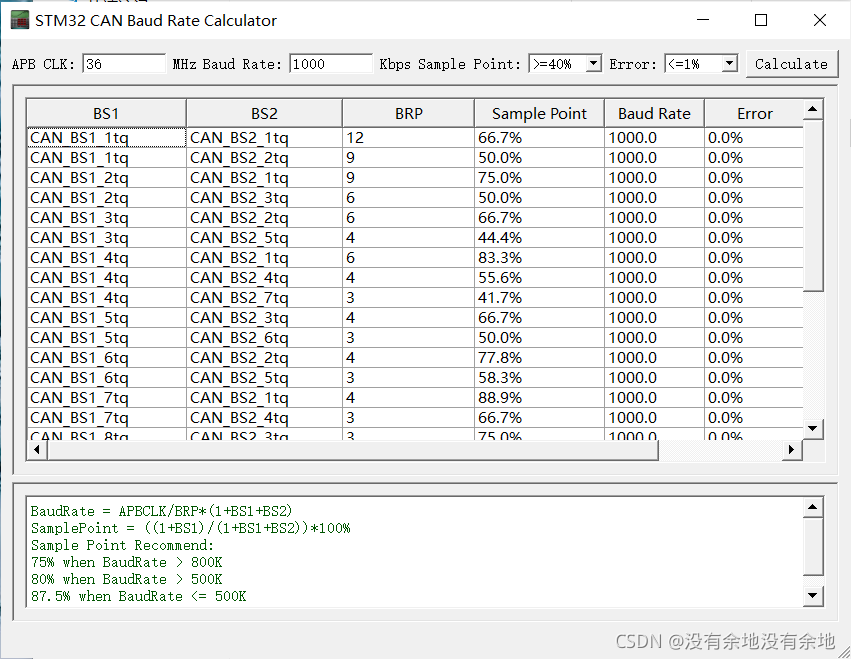Screen dimensions: 851x659
Task: Click the Error column header
Action: pos(754,113)
